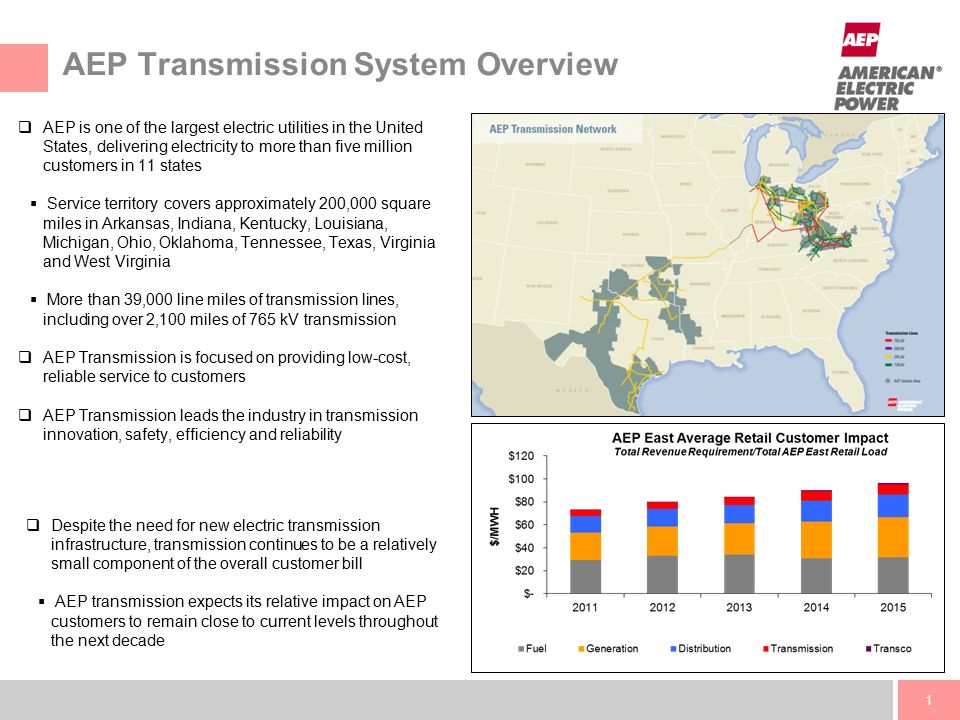The image size is (960, 720).
Task: Click the blue Distribution legend swatch
Action: pos(673,649)
